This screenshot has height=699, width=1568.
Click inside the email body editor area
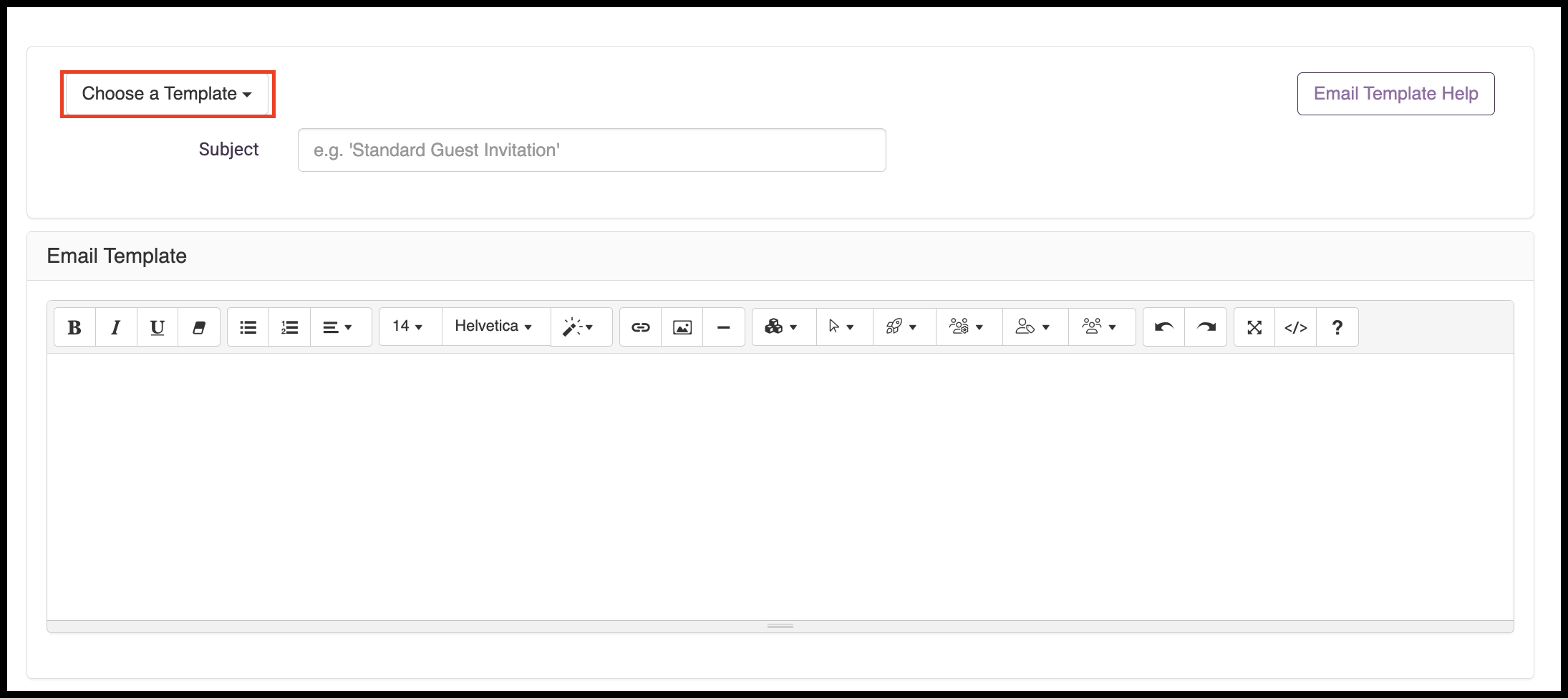tap(780, 487)
